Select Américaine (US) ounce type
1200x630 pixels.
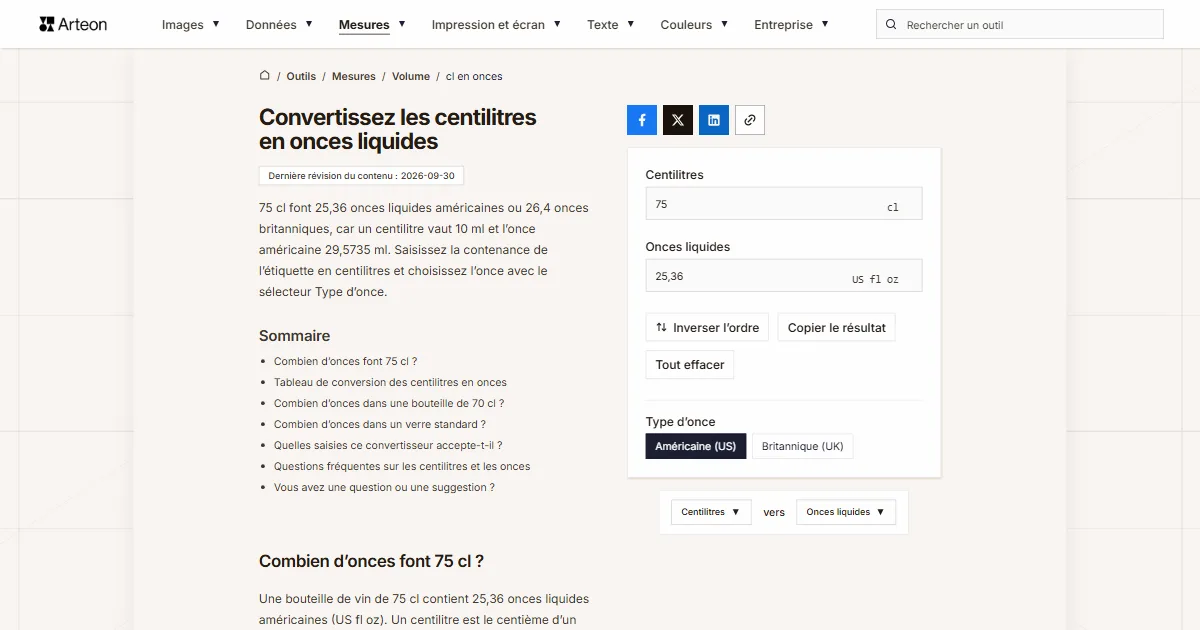tap(696, 446)
